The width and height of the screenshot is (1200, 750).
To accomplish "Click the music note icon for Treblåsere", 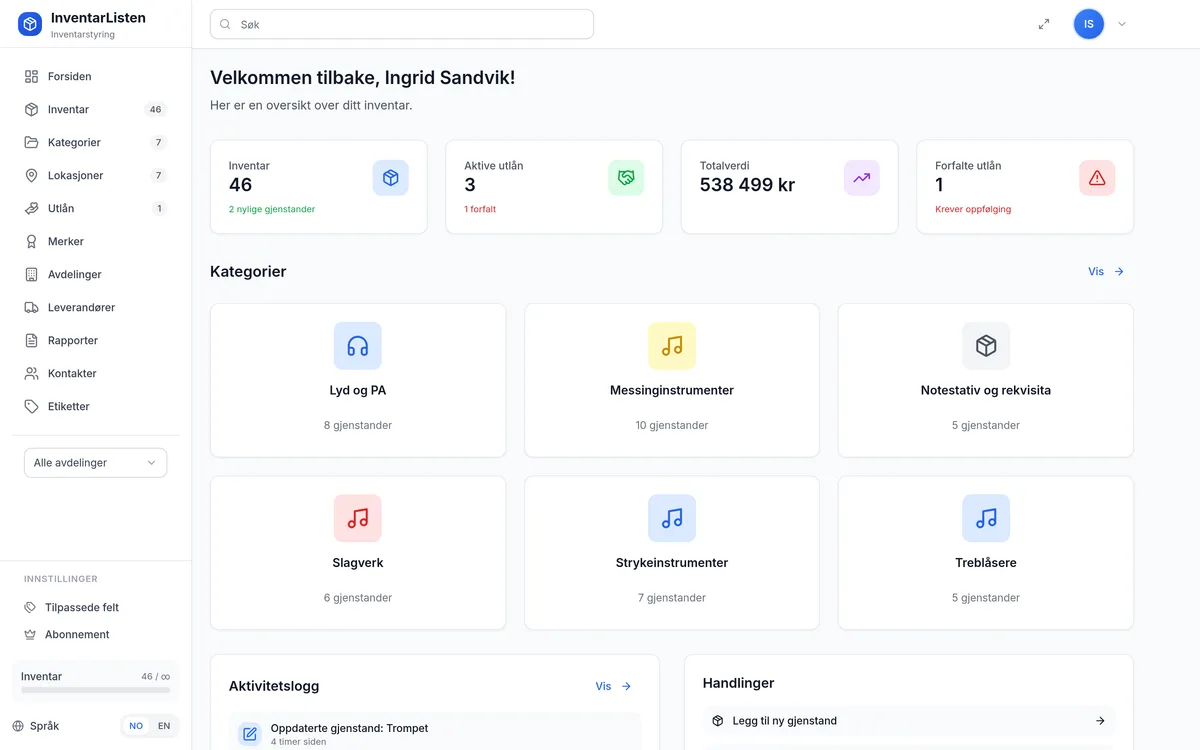I will coord(986,518).
